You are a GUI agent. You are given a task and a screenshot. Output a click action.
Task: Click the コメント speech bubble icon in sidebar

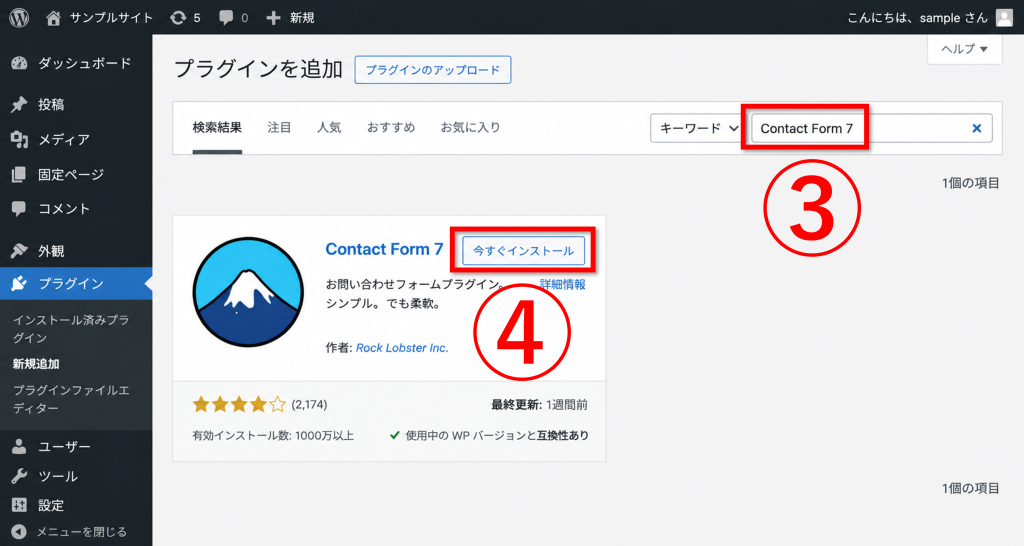[x=20, y=208]
